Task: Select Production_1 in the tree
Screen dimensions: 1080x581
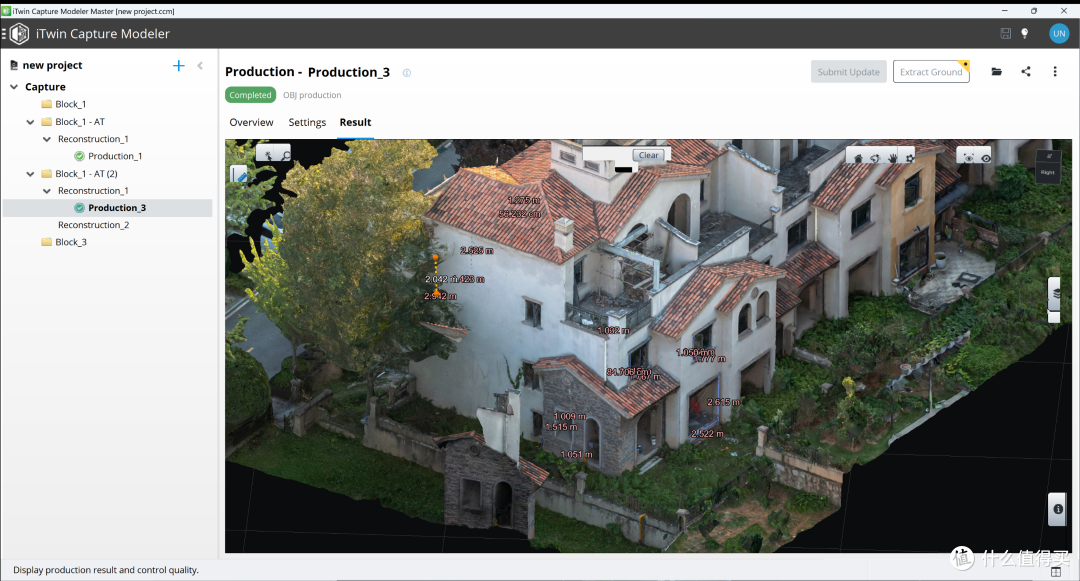Action: pos(115,156)
